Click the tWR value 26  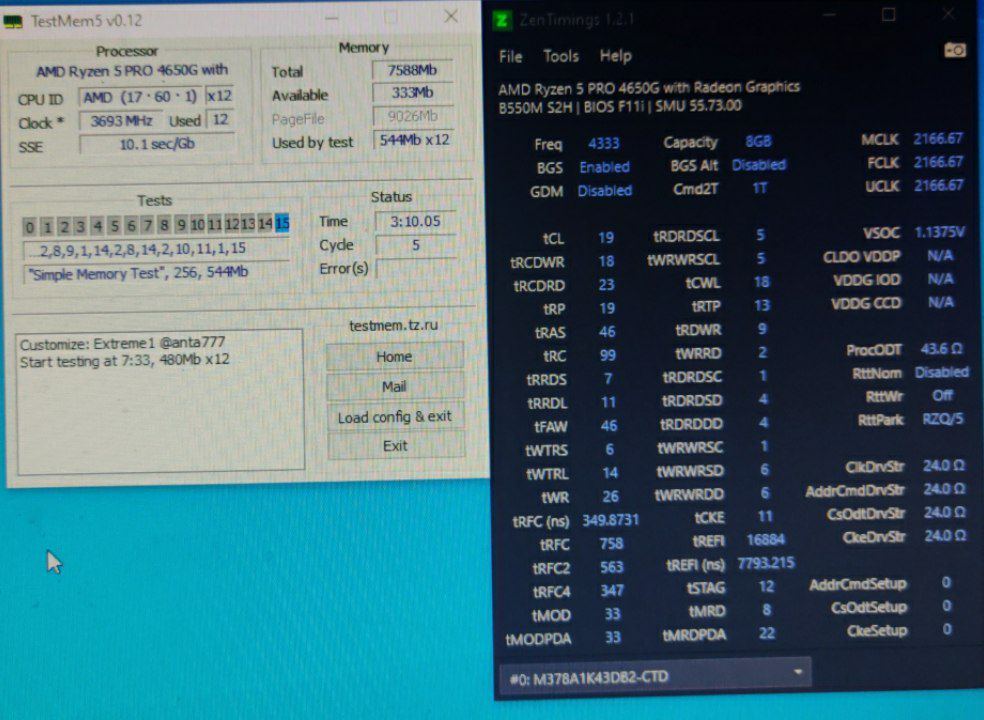(x=610, y=497)
